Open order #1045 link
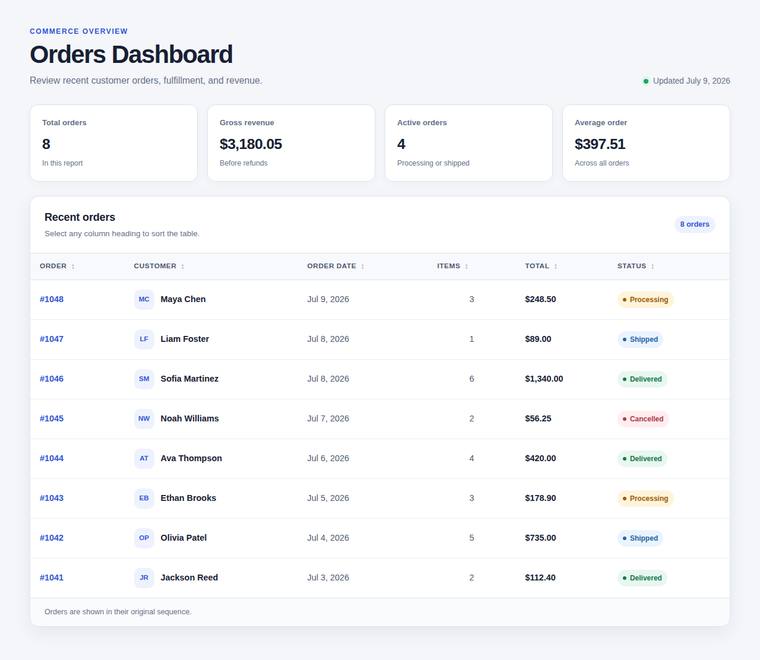760x660 pixels. [51, 419]
